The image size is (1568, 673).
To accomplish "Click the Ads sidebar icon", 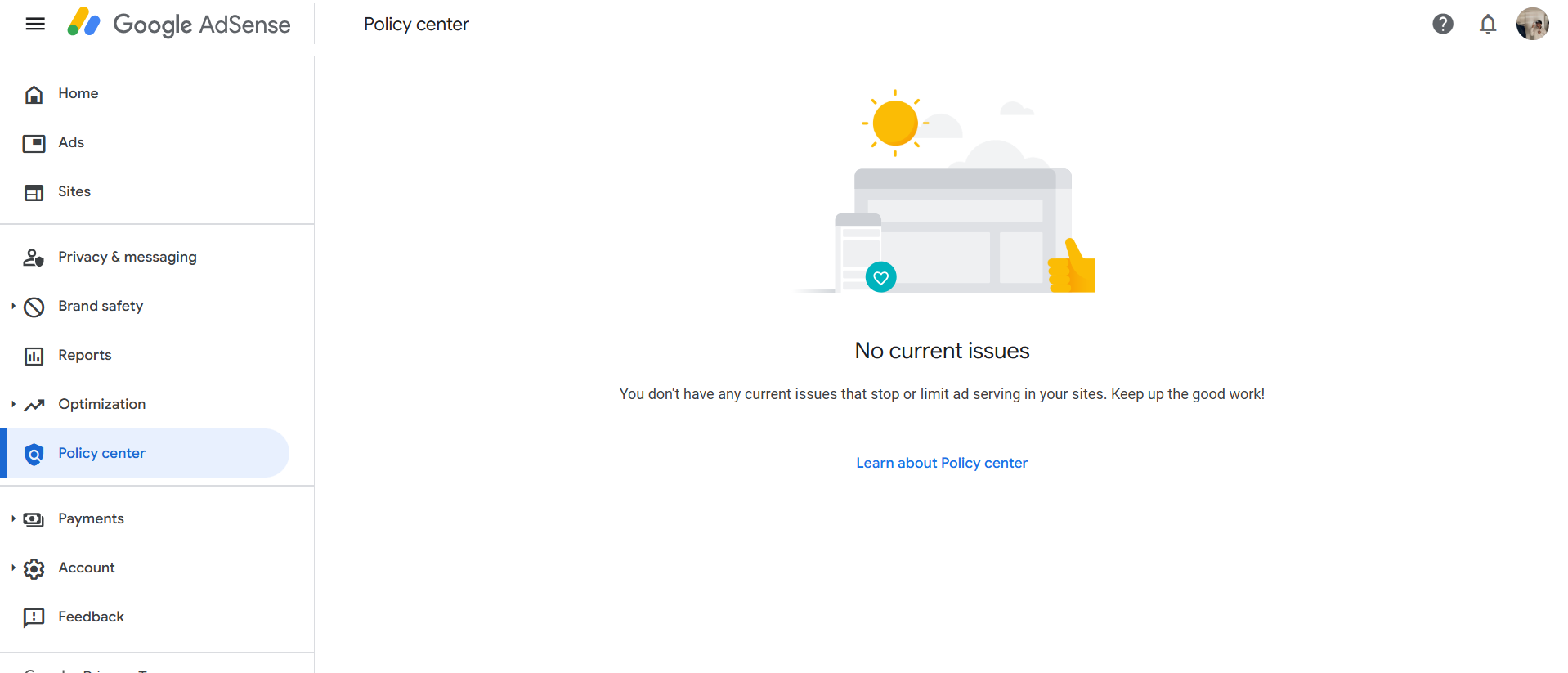I will (x=34, y=143).
